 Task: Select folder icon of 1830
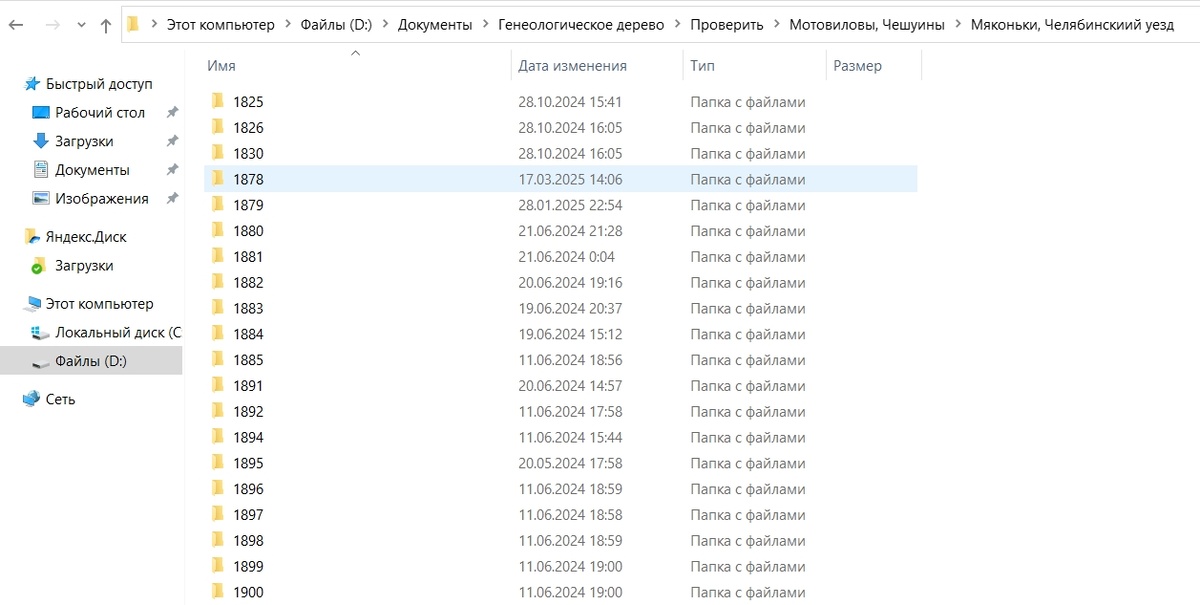(x=218, y=153)
